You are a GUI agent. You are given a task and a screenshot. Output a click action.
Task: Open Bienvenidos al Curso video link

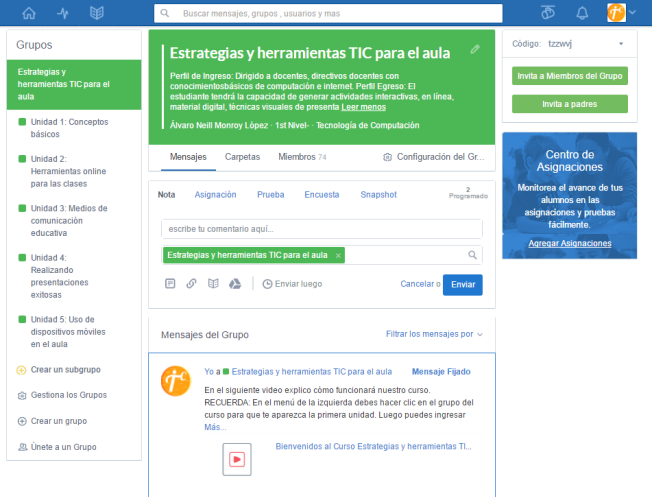[373, 446]
